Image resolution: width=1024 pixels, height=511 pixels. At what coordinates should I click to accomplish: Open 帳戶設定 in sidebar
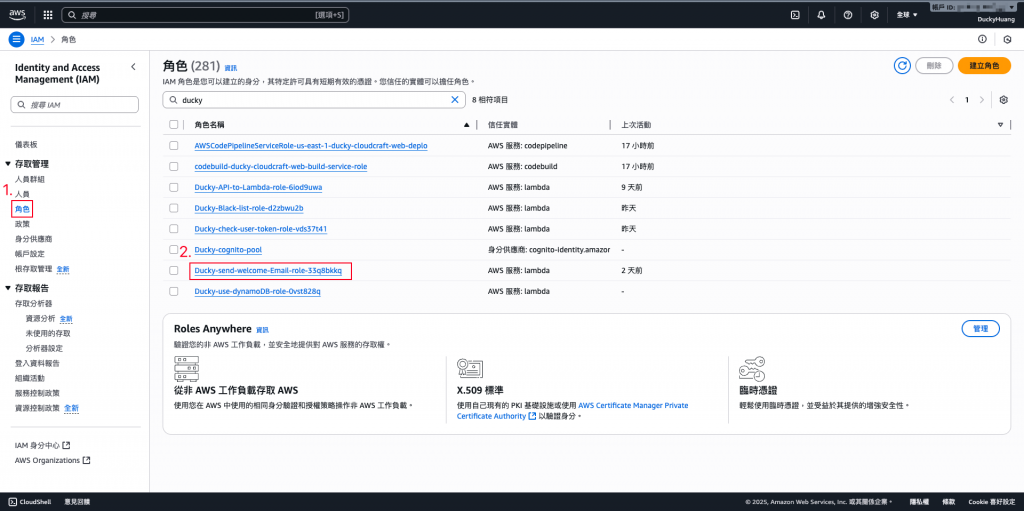[x=29, y=254]
